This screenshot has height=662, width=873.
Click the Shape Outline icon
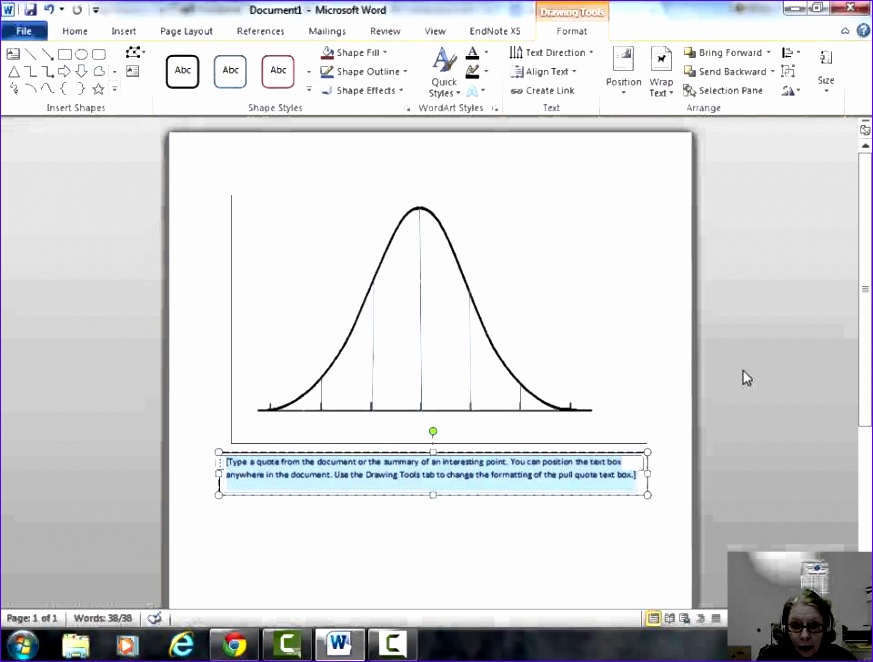327,71
